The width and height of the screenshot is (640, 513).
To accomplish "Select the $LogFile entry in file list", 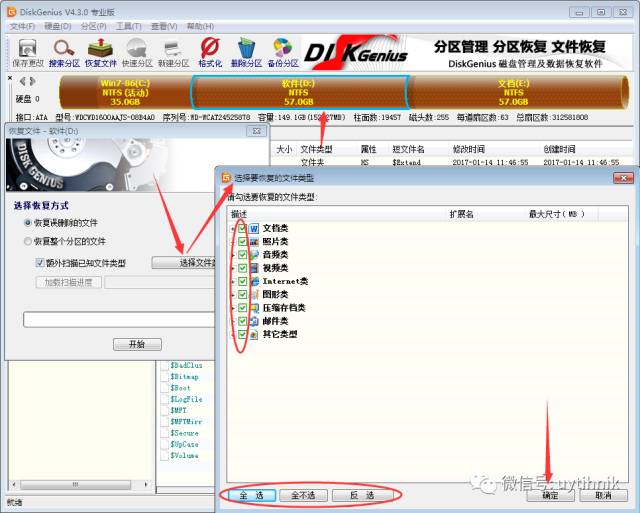I will point(187,399).
